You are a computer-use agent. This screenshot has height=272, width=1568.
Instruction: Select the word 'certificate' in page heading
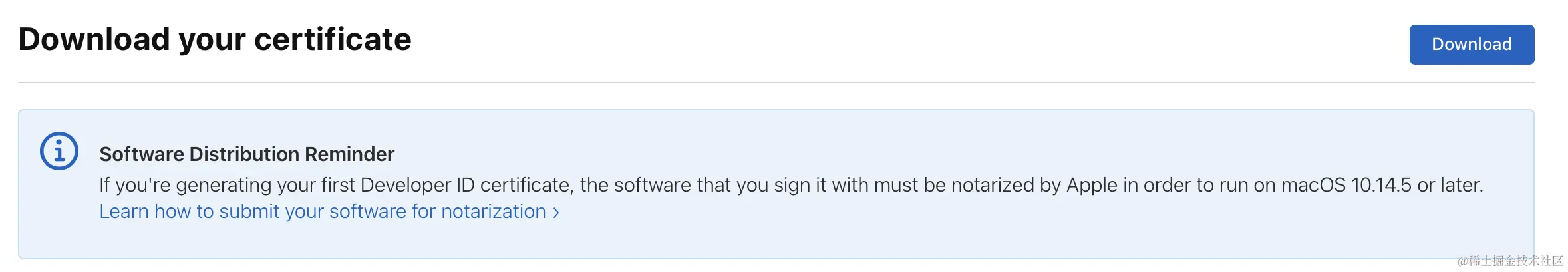point(333,39)
